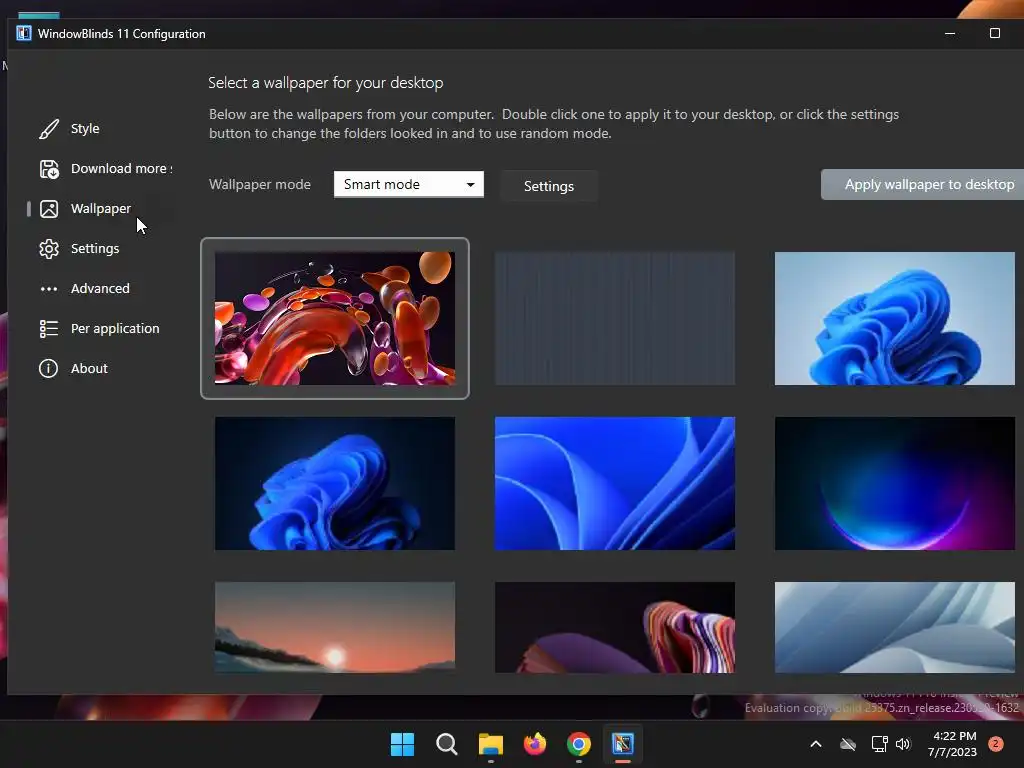Screen dimensions: 1024x768
Task: Click the network tray icon
Action: tap(879, 744)
